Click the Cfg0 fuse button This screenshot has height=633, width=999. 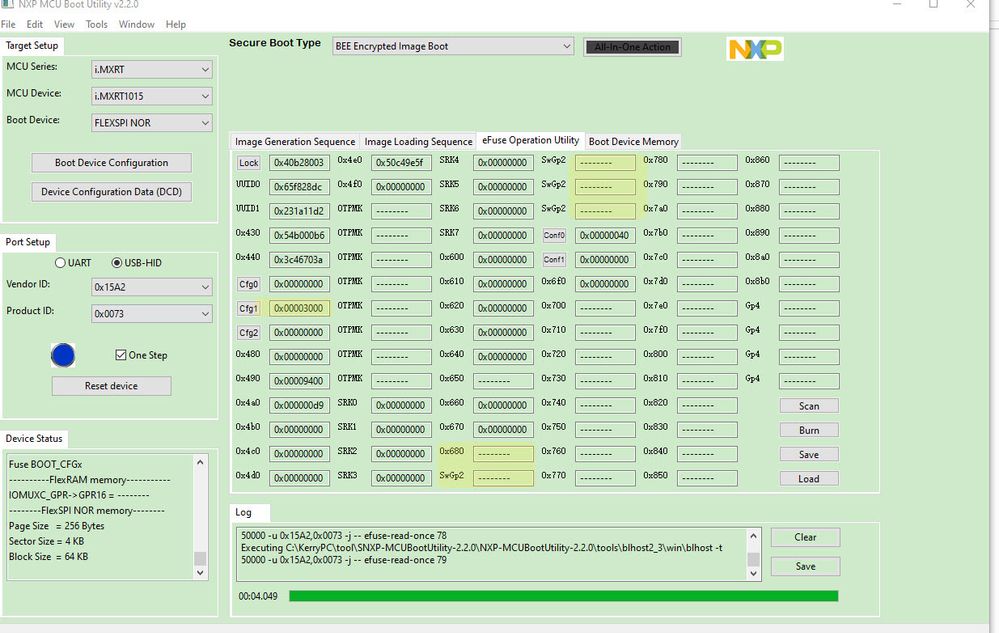coord(248,284)
